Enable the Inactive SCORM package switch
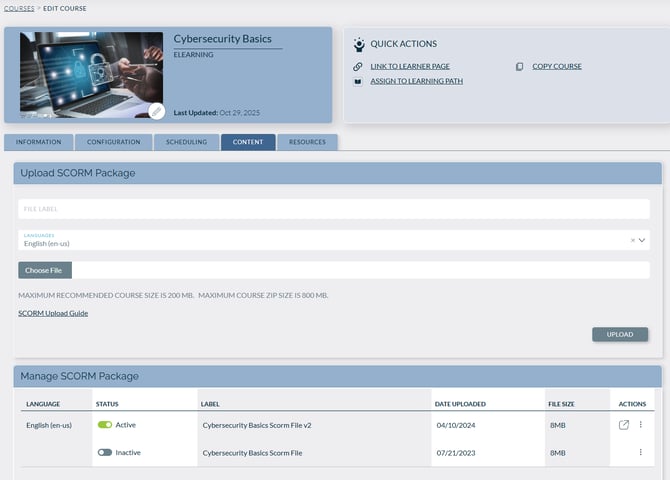The height and width of the screenshot is (480, 670). click(x=104, y=452)
